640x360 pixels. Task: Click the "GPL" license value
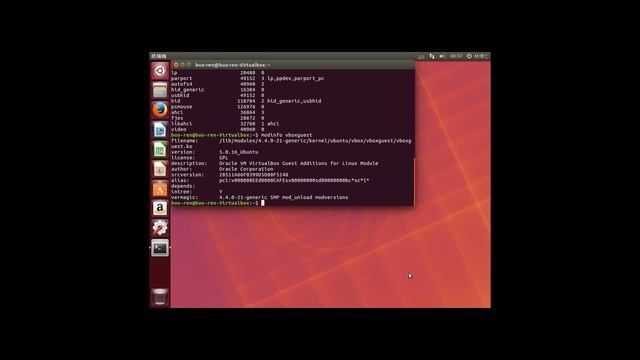point(224,158)
